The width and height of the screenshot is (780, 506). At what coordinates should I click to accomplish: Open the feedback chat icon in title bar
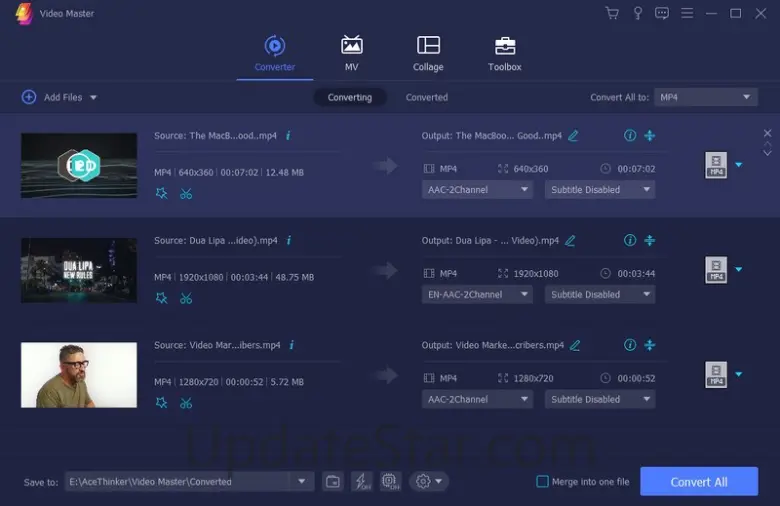coord(661,14)
